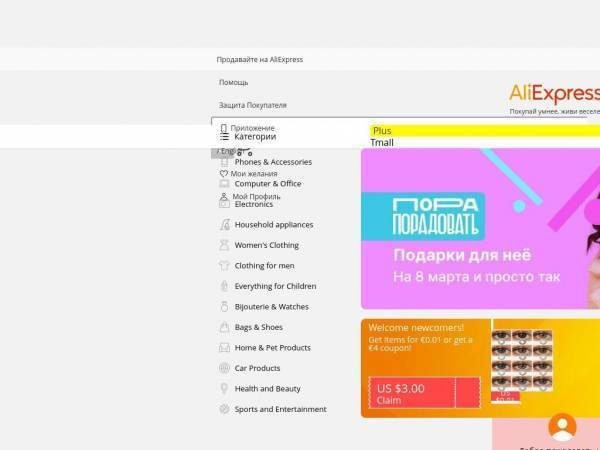The width and height of the screenshot is (600, 450).
Task: Click the Welcome newcomers! heading
Action: point(416,328)
